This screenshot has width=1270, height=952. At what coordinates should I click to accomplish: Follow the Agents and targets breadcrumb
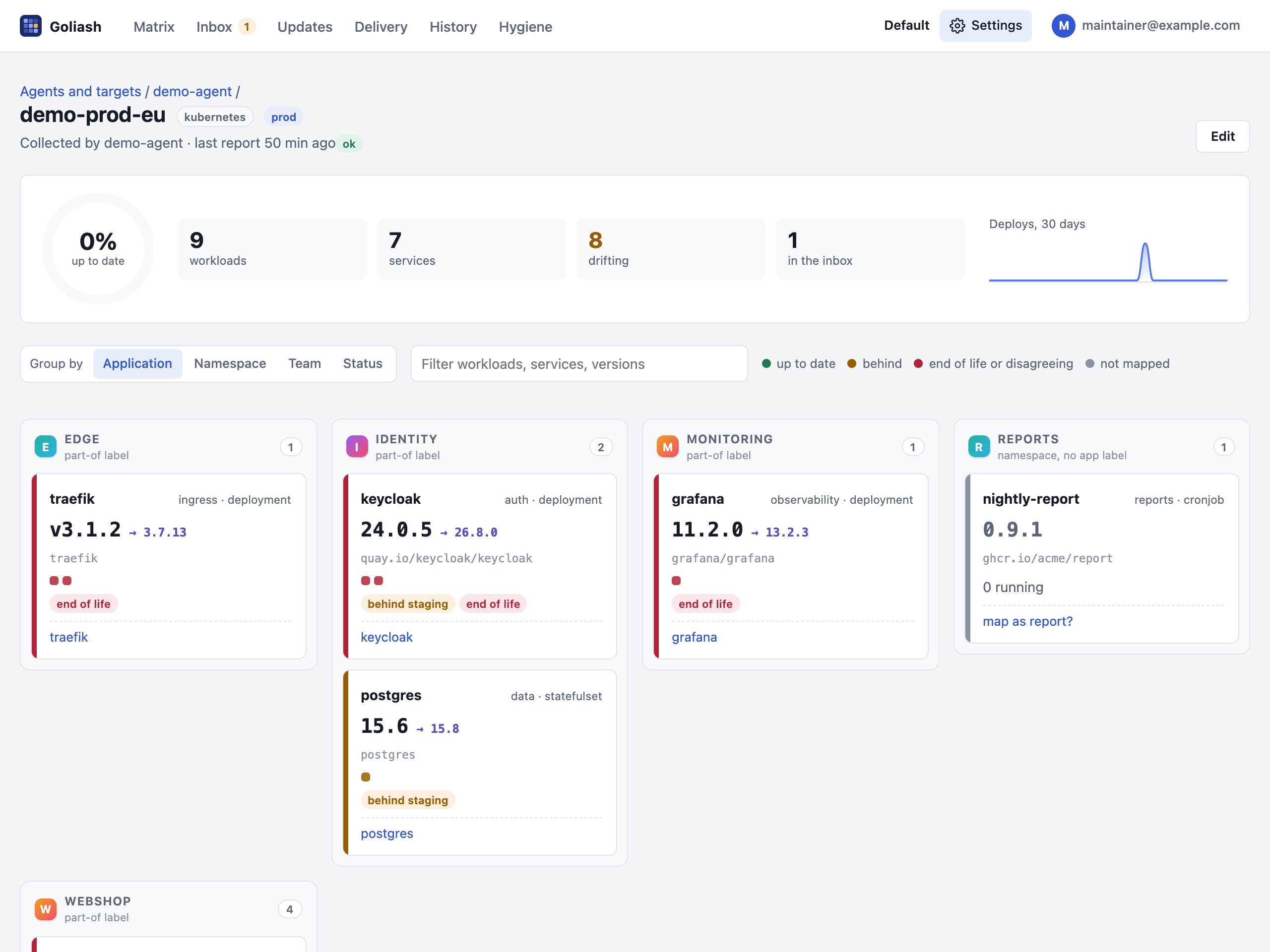click(80, 91)
